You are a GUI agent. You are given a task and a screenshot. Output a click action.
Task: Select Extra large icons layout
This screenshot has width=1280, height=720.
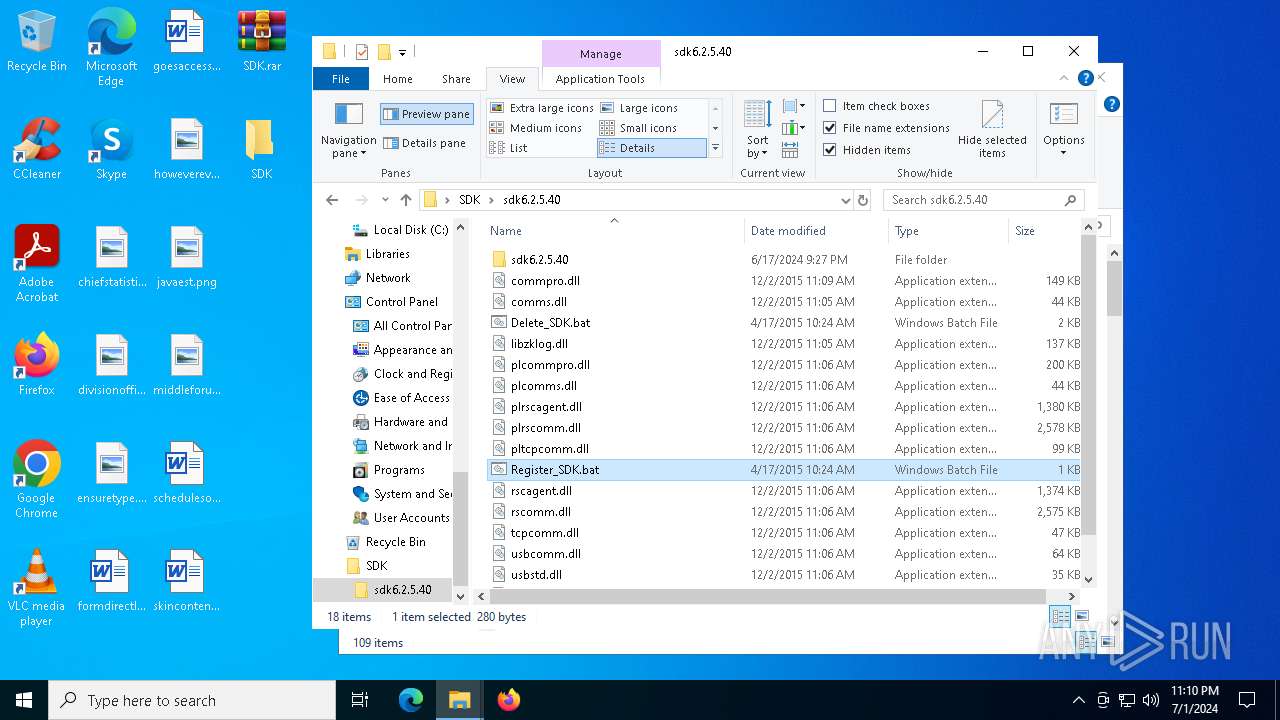coord(541,108)
